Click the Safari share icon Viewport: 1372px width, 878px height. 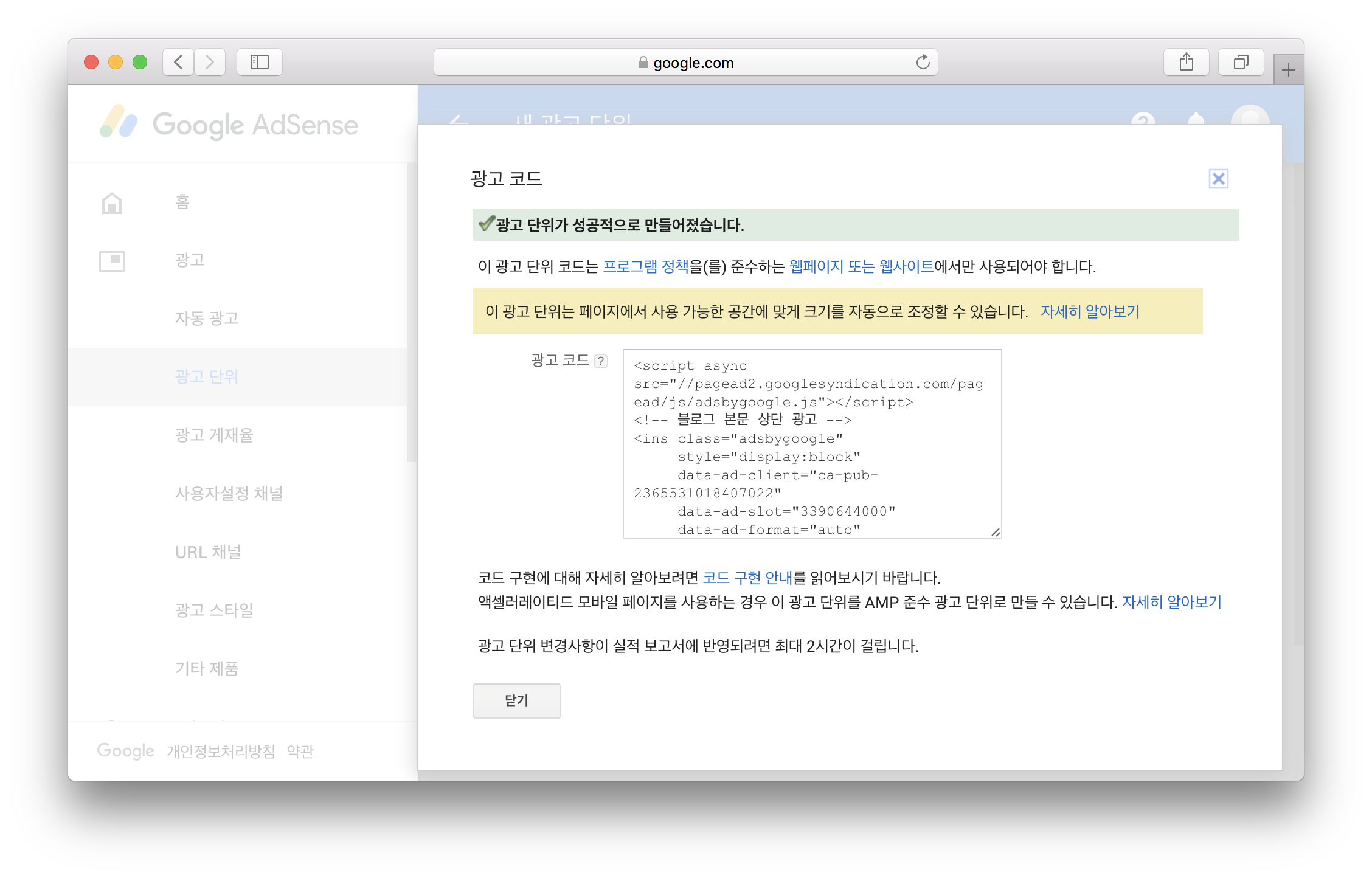click(1186, 62)
